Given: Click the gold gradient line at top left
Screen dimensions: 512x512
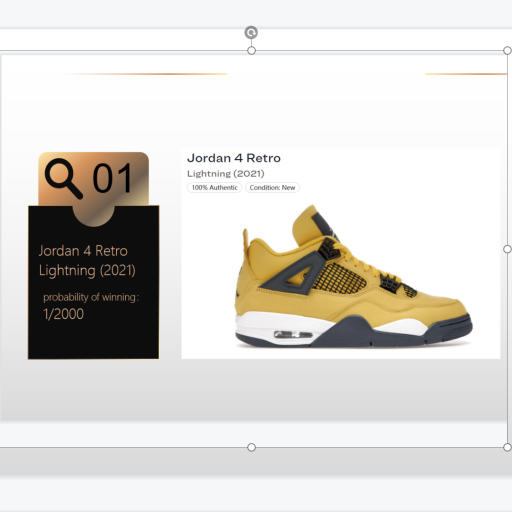Looking at the screenshot, I should click(x=144, y=74).
